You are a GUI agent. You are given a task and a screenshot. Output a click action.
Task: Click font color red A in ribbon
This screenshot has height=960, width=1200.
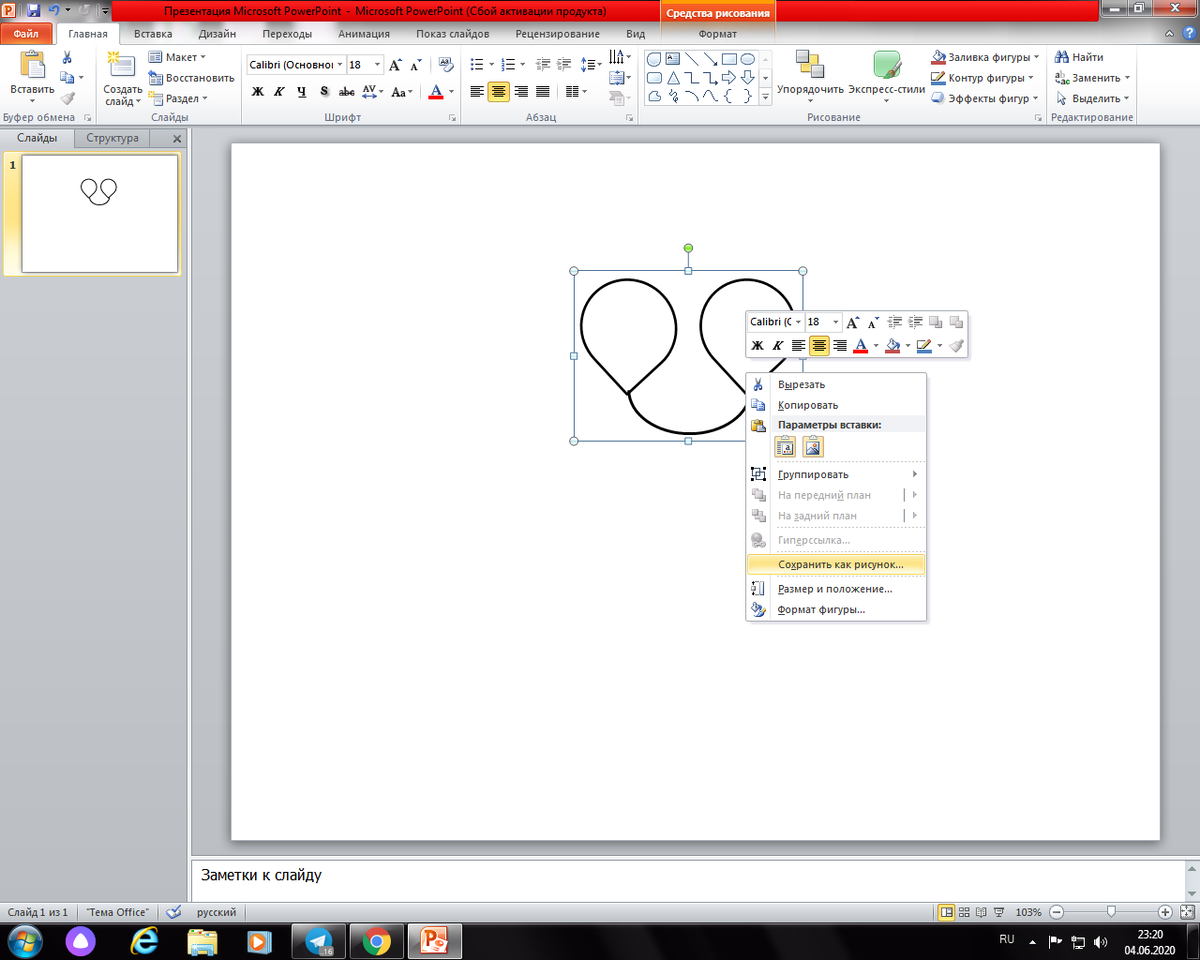point(436,91)
